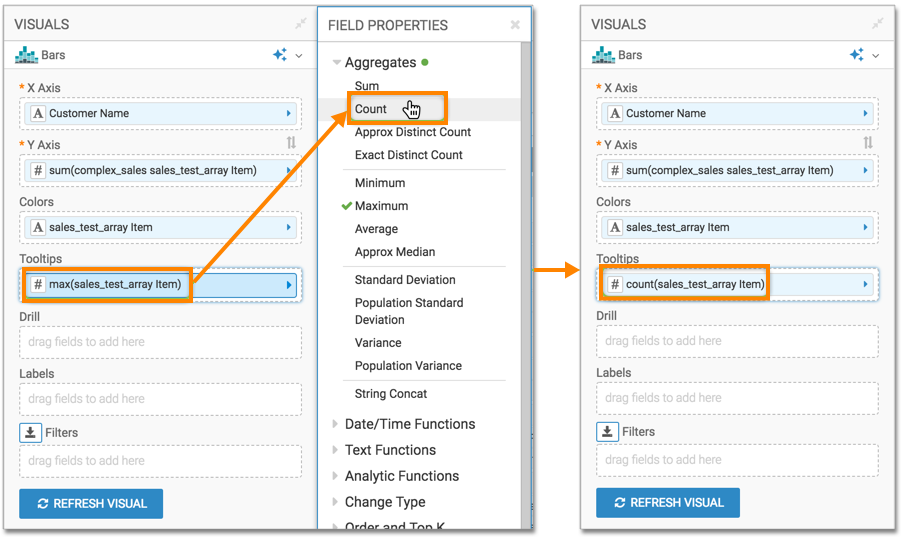Choose Count from the Aggregates list
The height and width of the screenshot is (542, 902).
pos(371,109)
